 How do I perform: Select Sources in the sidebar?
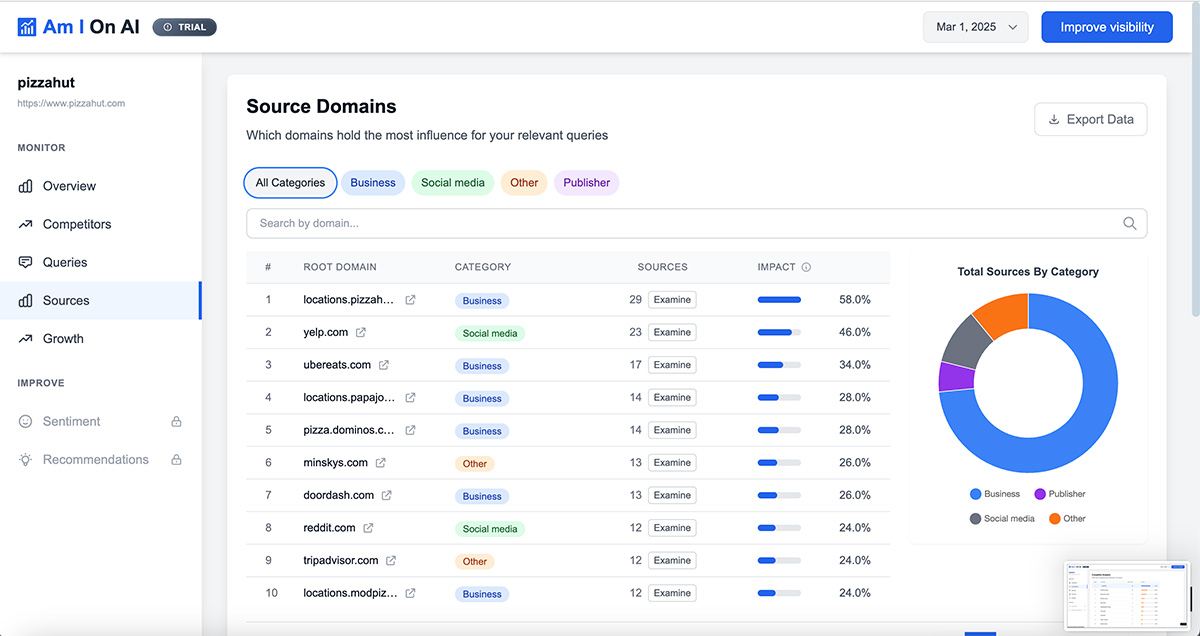[100, 300]
